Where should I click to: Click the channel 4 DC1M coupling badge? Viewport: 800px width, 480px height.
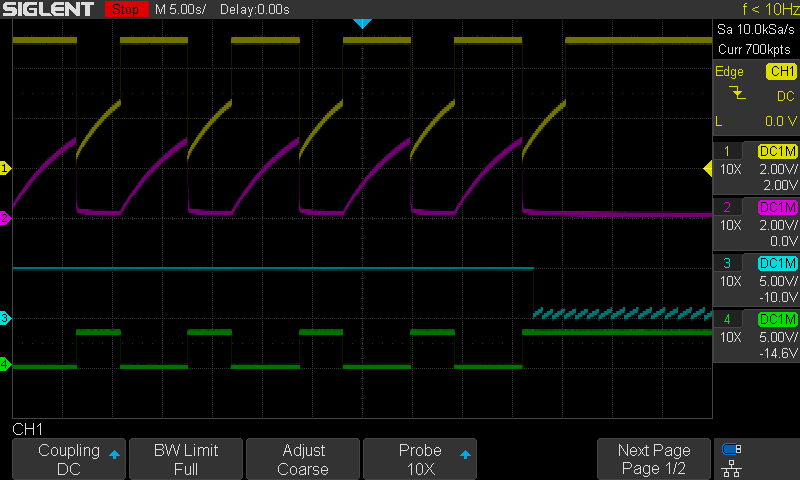(x=778, y=319)
